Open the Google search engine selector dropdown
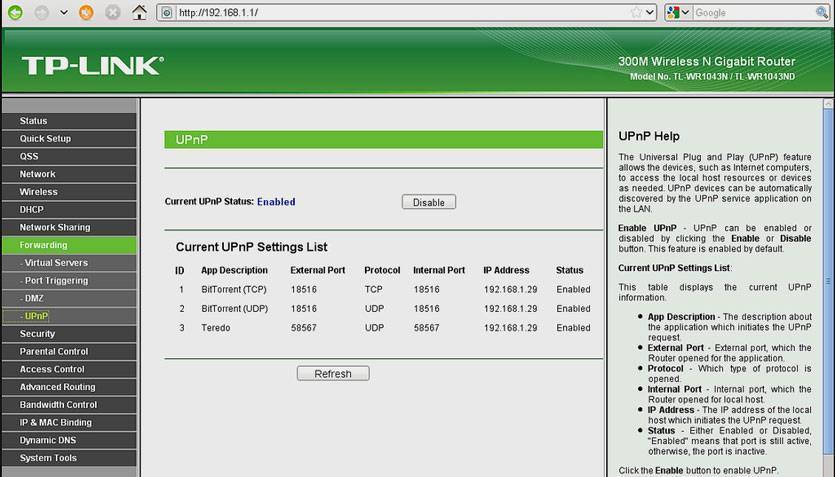This screenshot has height=477, width=835. (677, 13)
